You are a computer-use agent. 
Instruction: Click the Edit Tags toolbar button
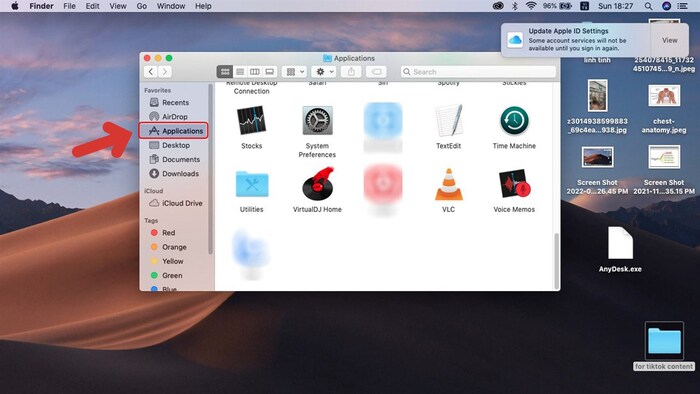coord(376,71)
